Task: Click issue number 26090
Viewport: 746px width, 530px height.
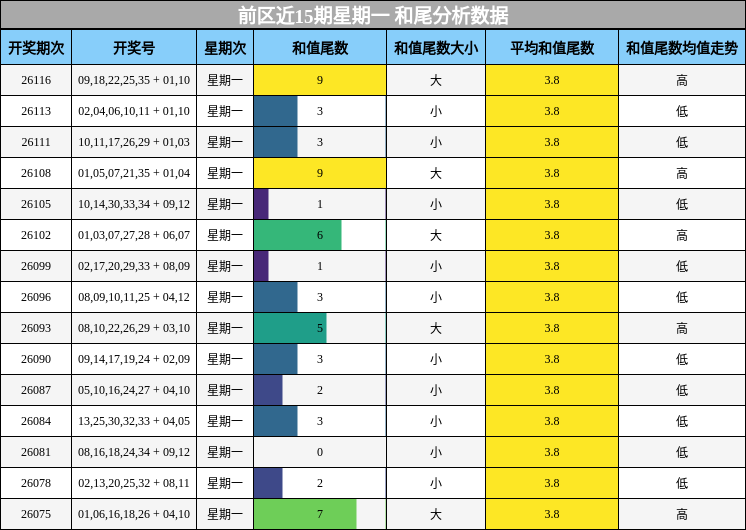Action: click(x=36, y=359)
